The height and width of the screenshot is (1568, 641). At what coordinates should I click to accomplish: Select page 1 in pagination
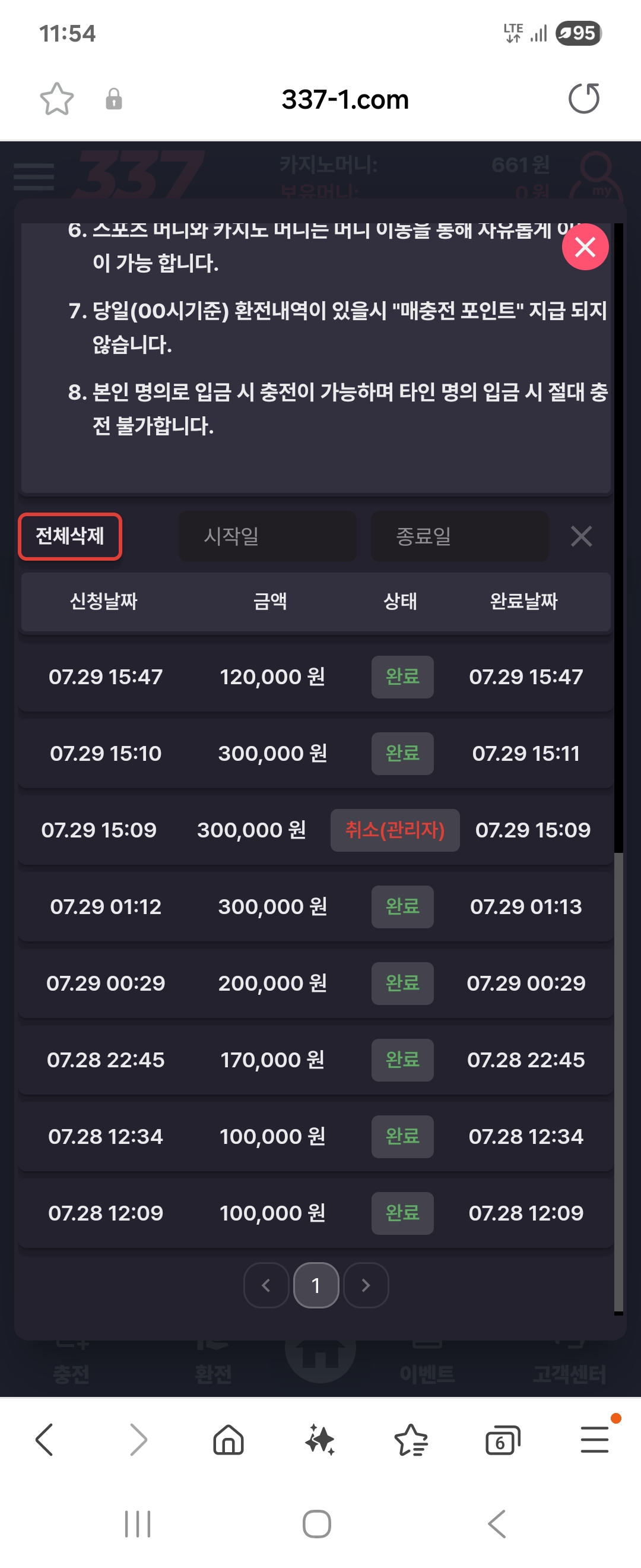click(x=316, y=1285)
